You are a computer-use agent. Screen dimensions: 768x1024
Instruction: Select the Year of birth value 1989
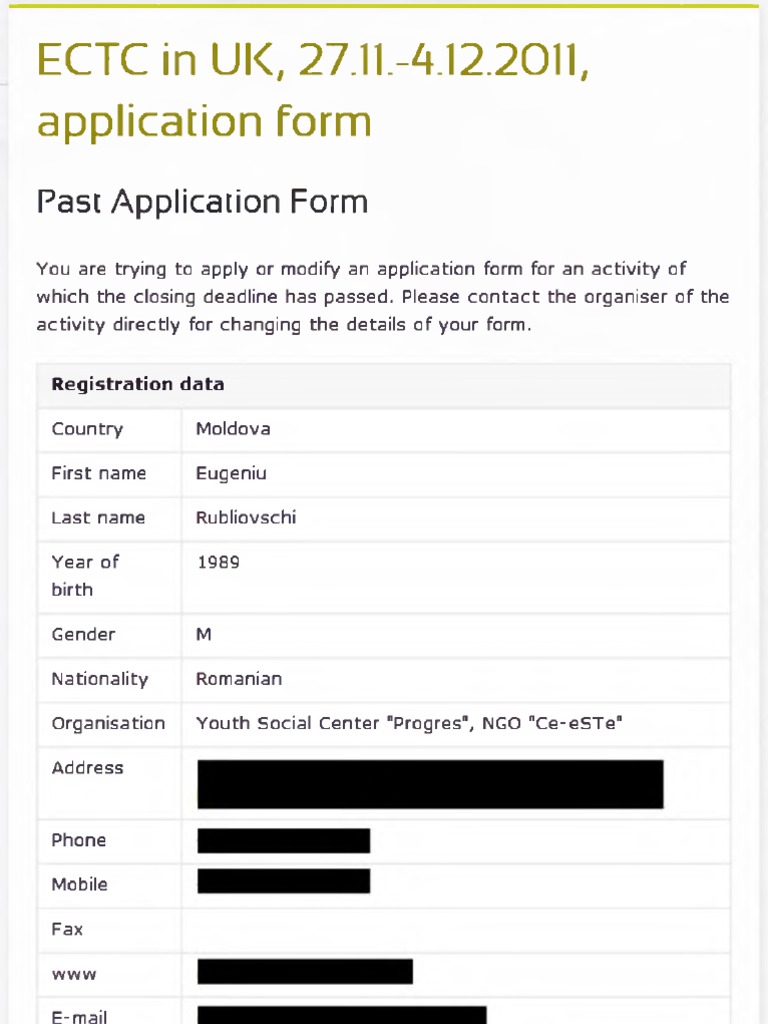click(x=218, y=562)
